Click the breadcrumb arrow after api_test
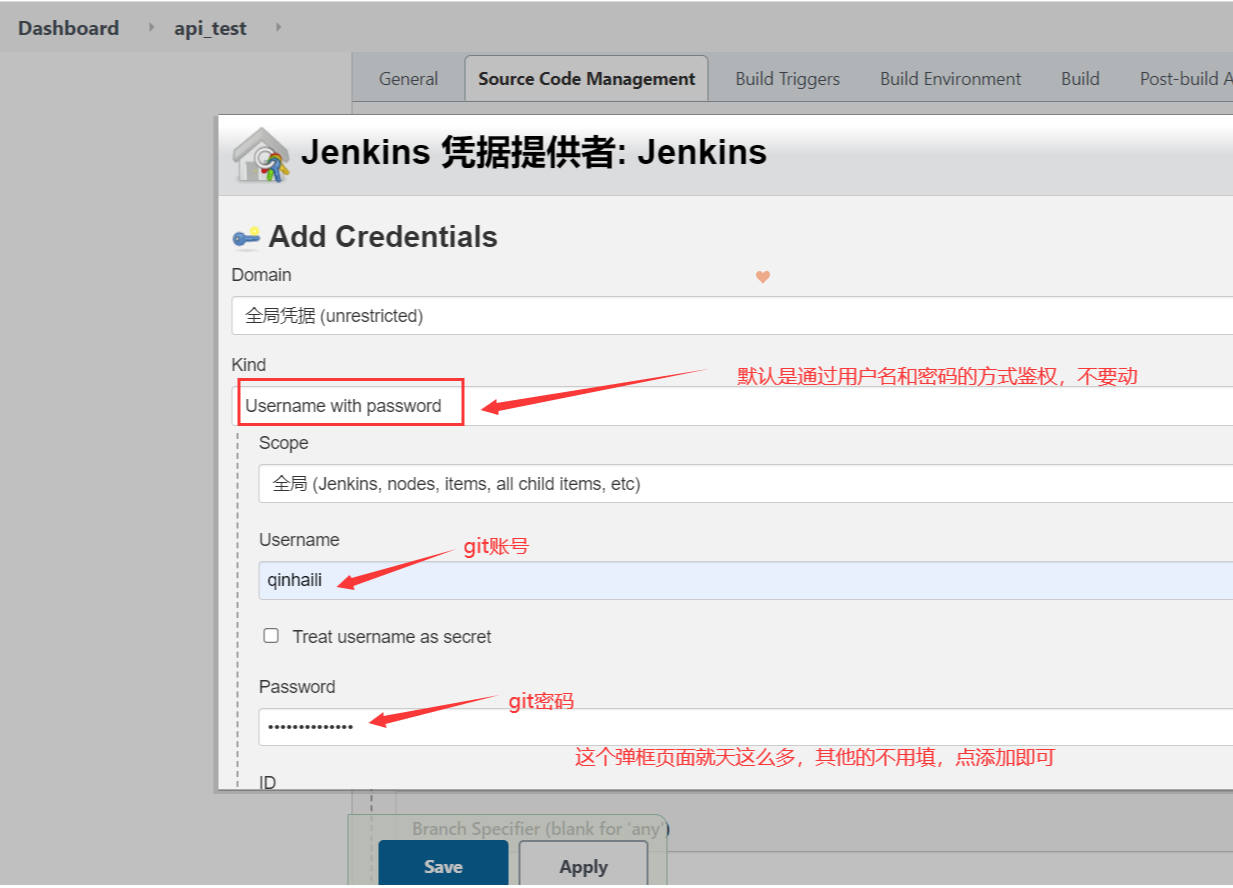The image size is (1233, 888). (x=278, y=27)
